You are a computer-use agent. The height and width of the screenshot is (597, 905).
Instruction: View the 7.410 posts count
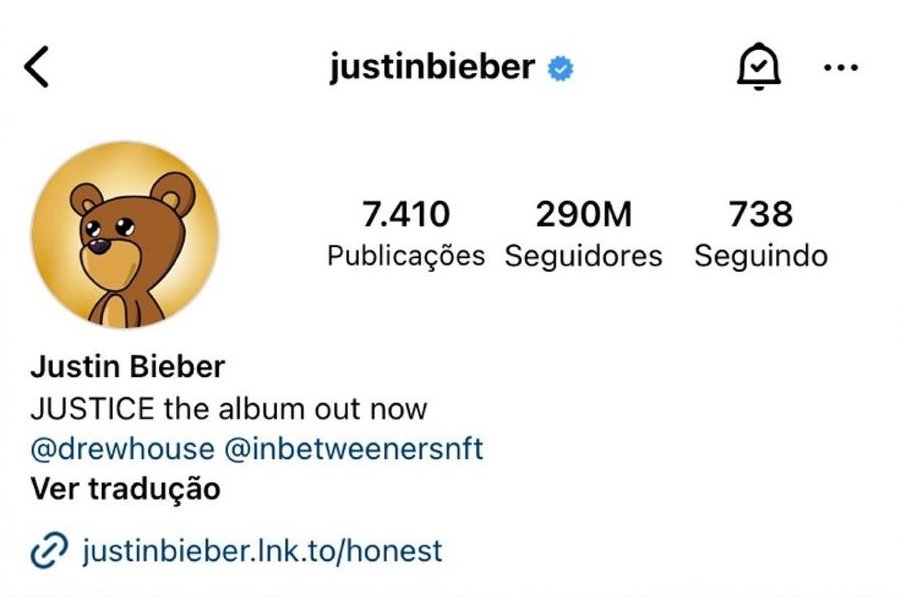point(406,214)
